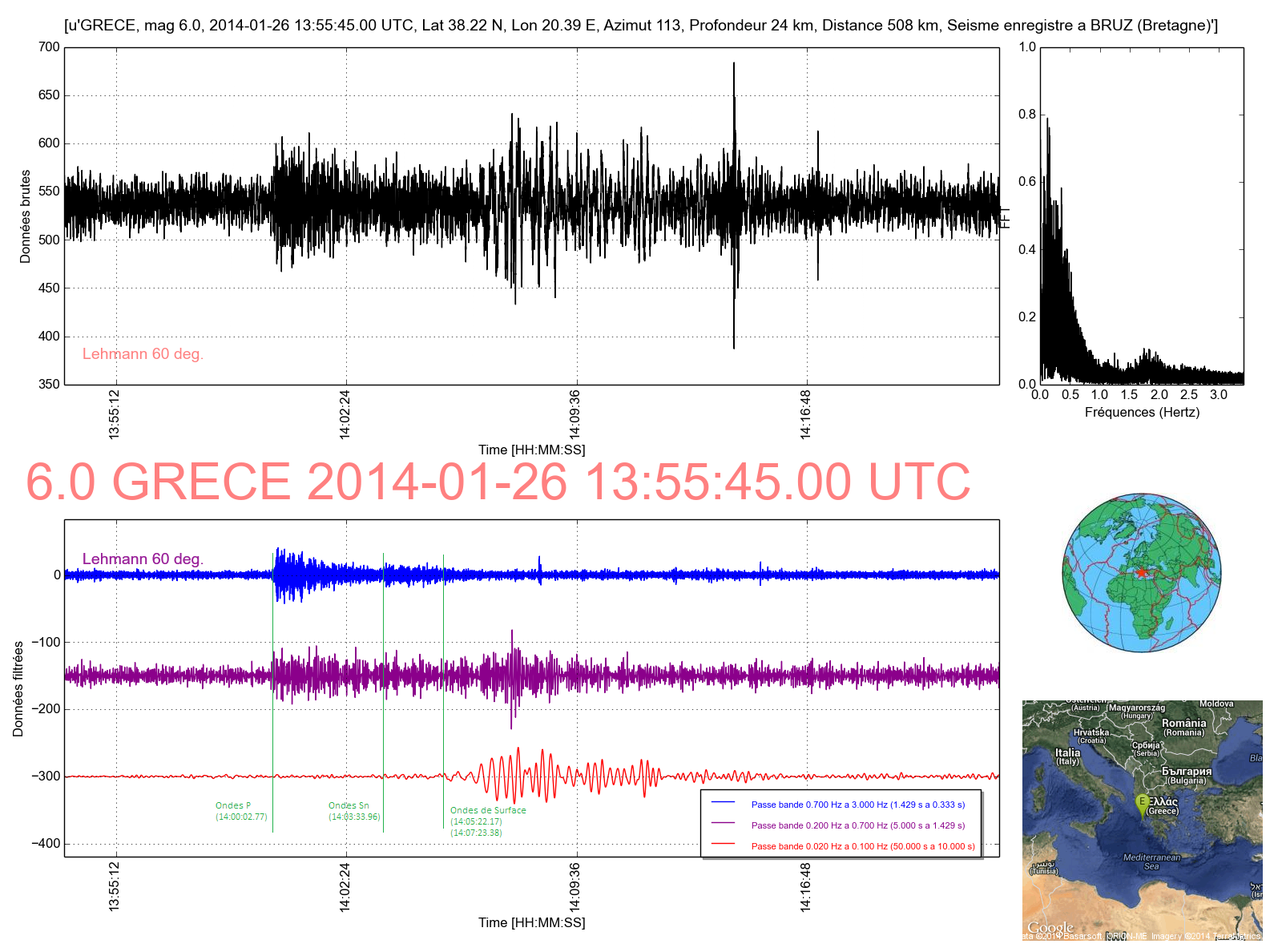
Task: Click the red star on the globe
Action: coord(1142,571)
